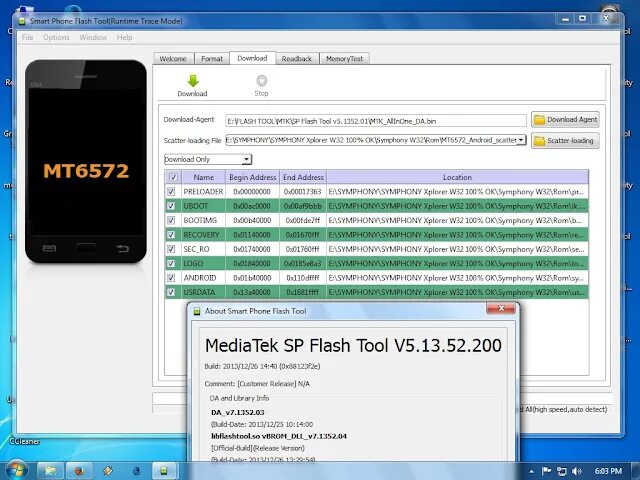Select the ANDROID row name cell
Viewport: 640px width, 480px height.
coord(204,278)
